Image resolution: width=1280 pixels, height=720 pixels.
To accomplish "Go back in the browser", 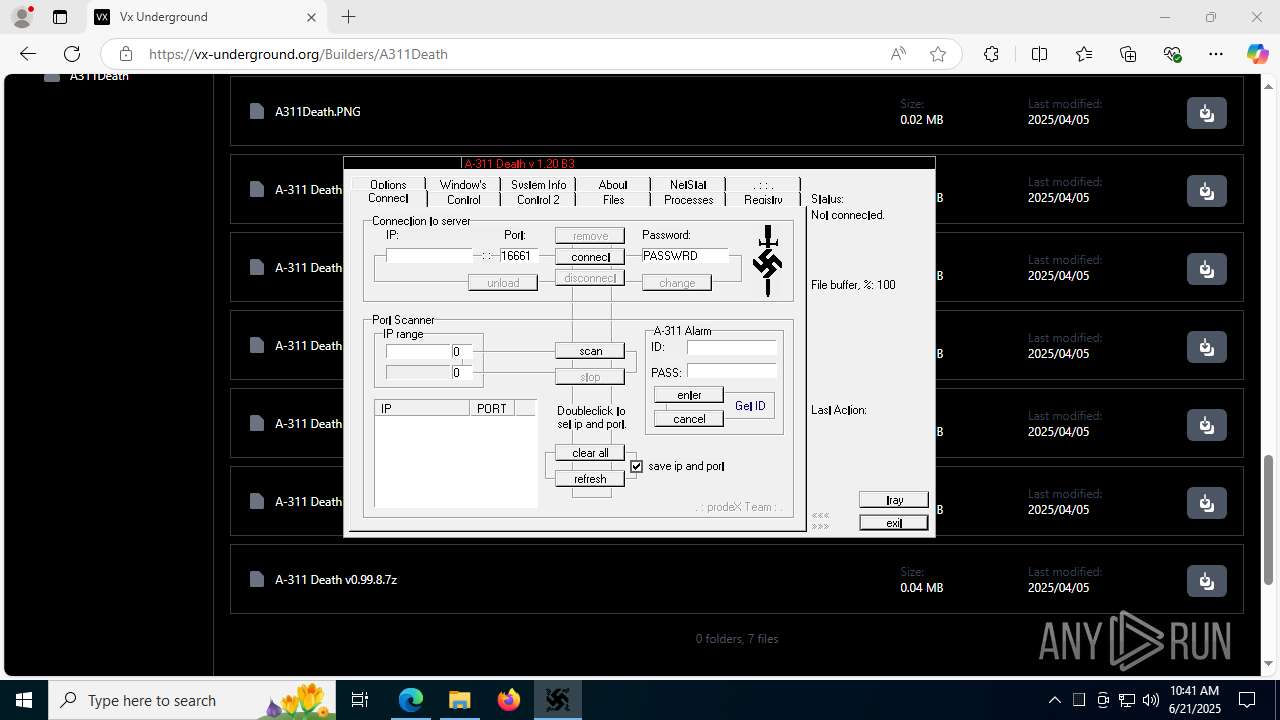I will pos(28,54).
